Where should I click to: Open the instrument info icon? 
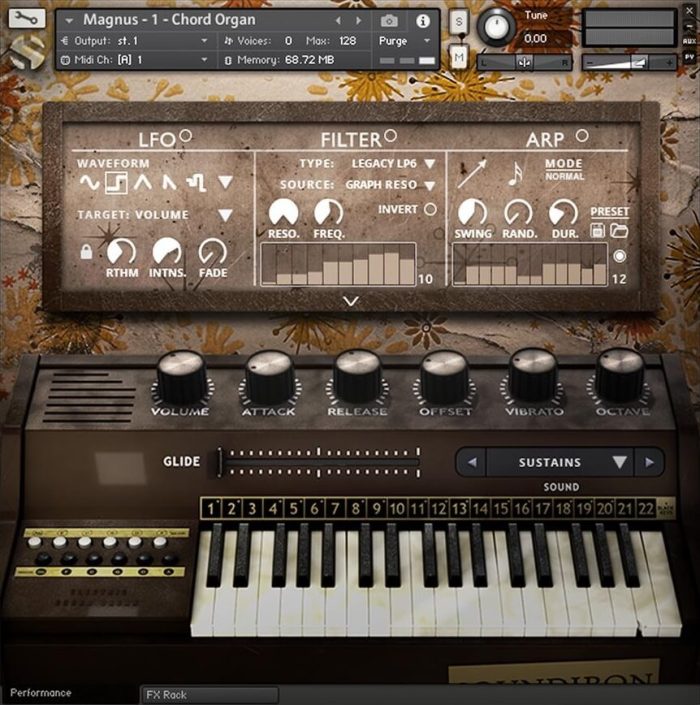click(x=422, y=21)
